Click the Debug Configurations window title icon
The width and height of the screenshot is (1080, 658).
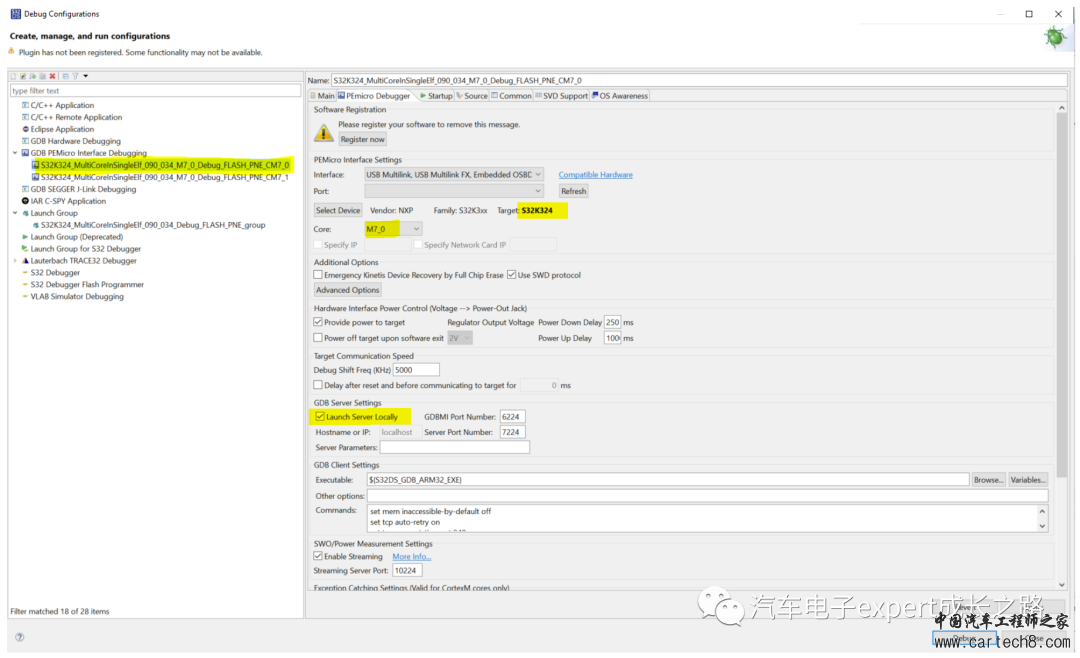click(x=15, y=14)
